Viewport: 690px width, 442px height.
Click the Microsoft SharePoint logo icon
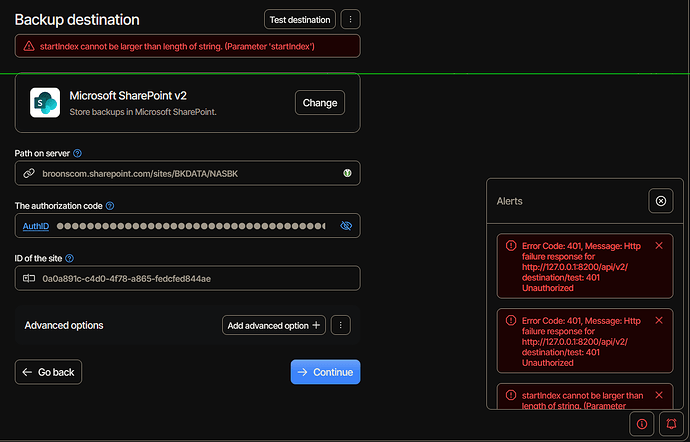click(x=45, y=103)
